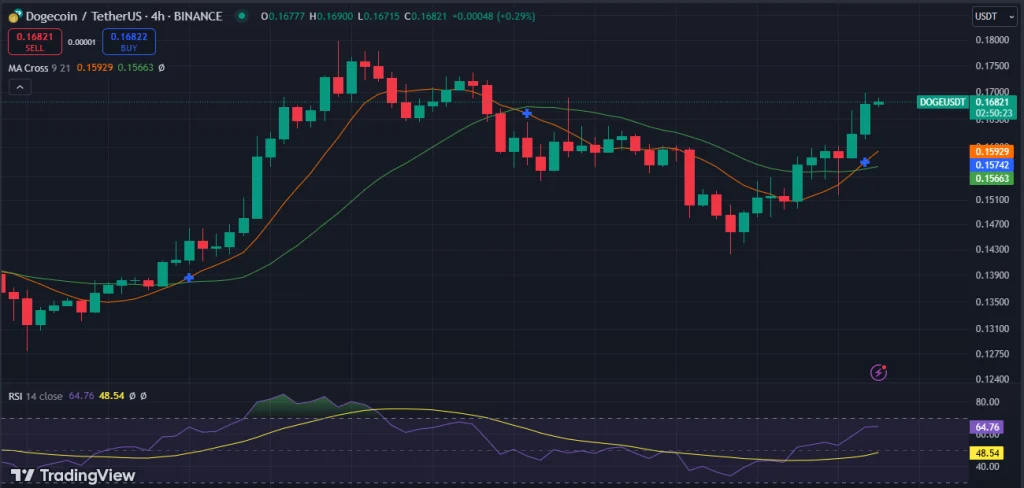Click the orange 0.15929 price axis label

992,151
